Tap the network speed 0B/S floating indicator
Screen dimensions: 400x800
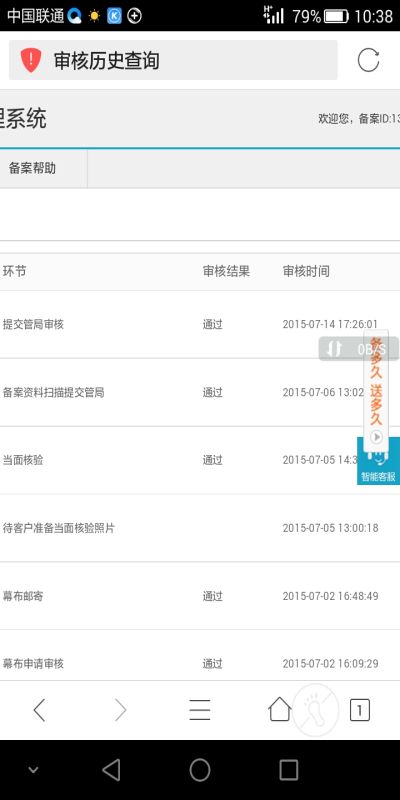point(359,349)
